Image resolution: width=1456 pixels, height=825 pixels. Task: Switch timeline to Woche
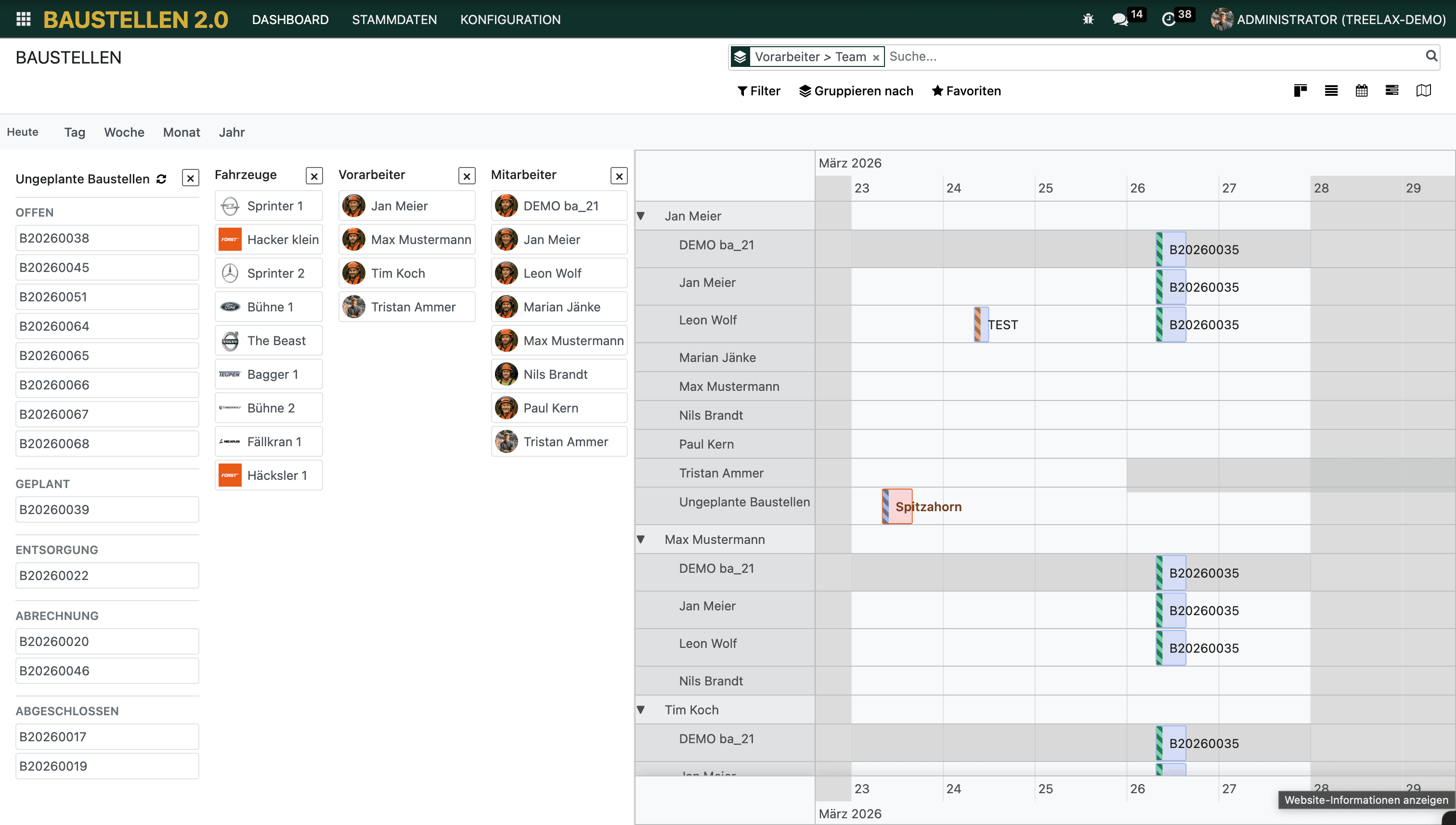(124, 132)
